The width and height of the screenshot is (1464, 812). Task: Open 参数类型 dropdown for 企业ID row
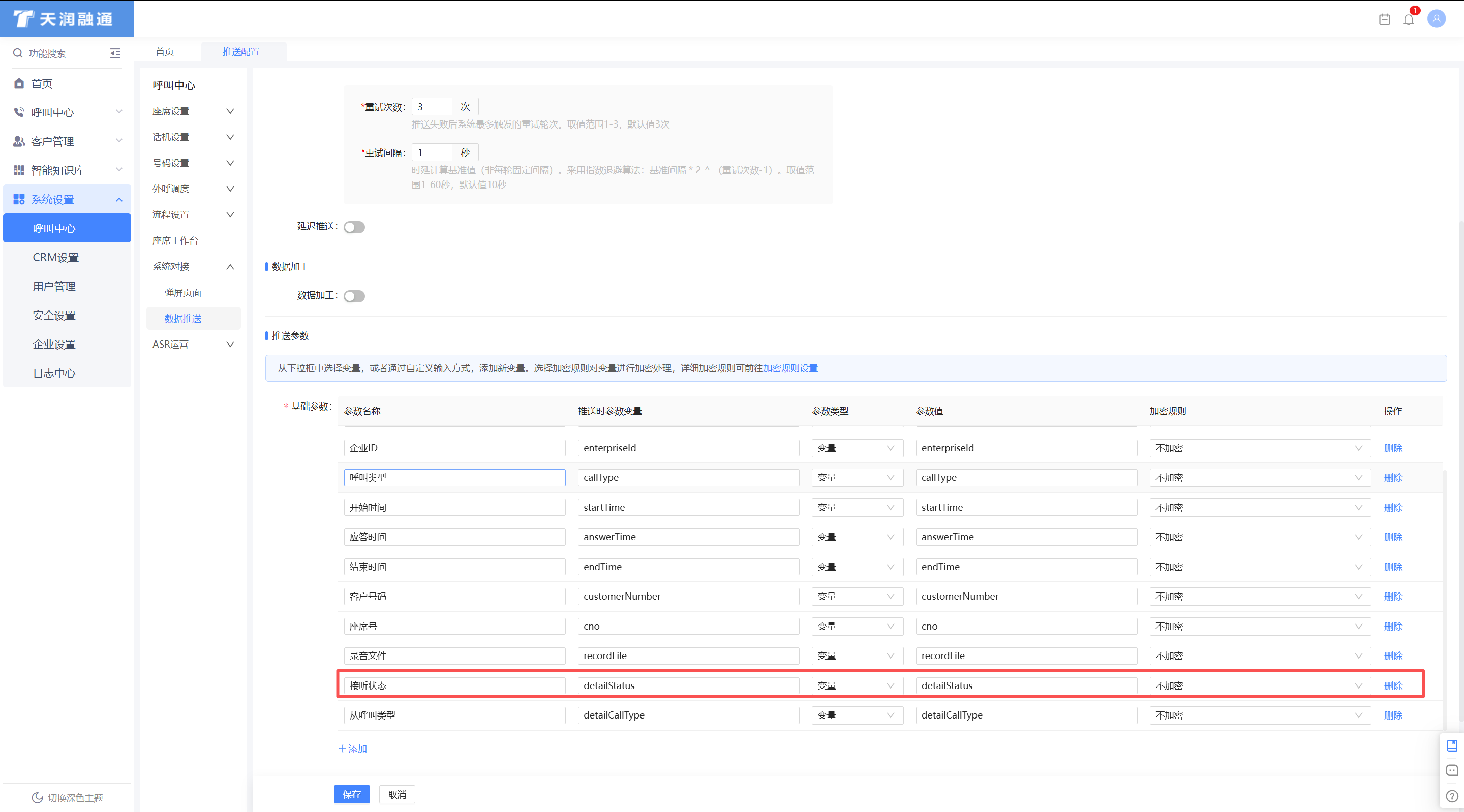point(857,448)
